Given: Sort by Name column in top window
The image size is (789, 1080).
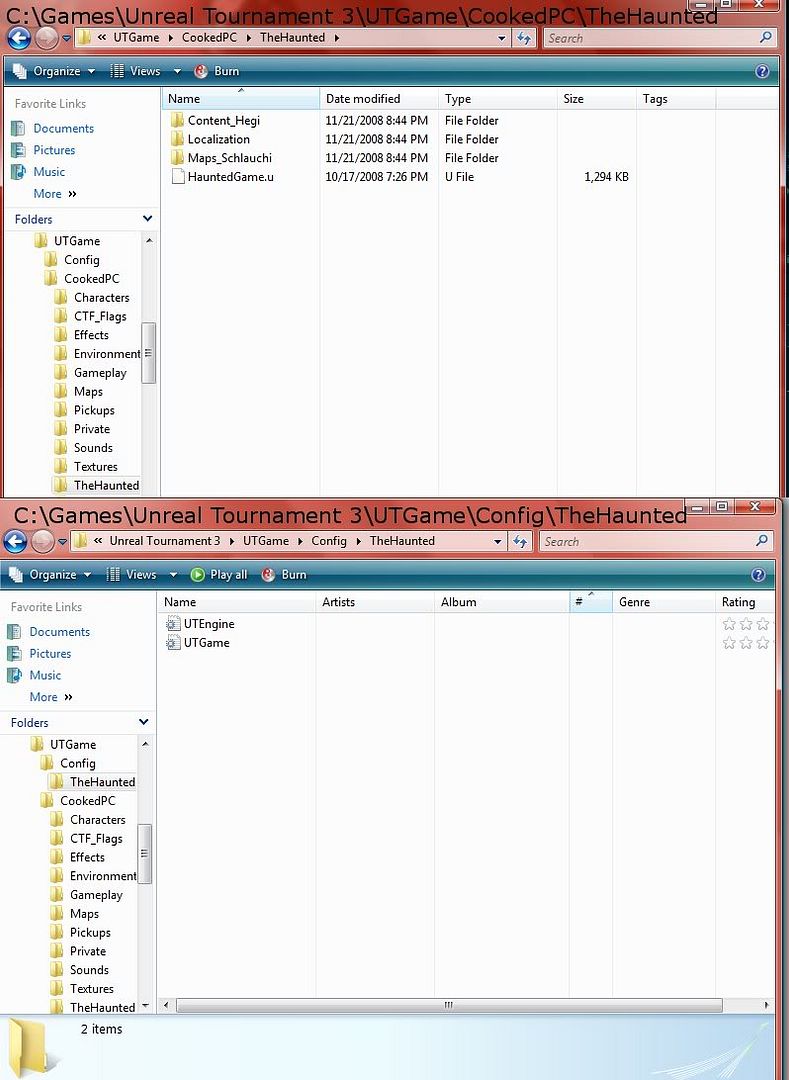Looking at the screenshot, I should coord(241,98).
